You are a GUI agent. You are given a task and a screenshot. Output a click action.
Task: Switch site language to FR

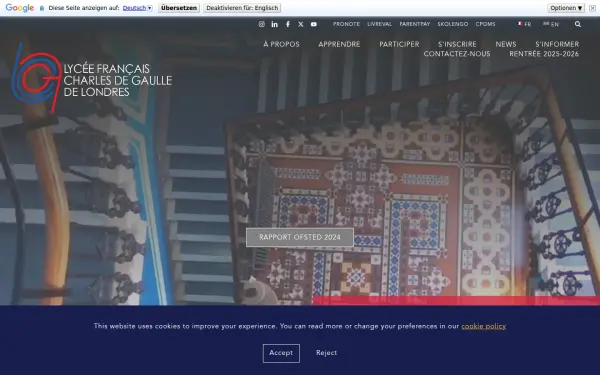(x=524, y=24)
